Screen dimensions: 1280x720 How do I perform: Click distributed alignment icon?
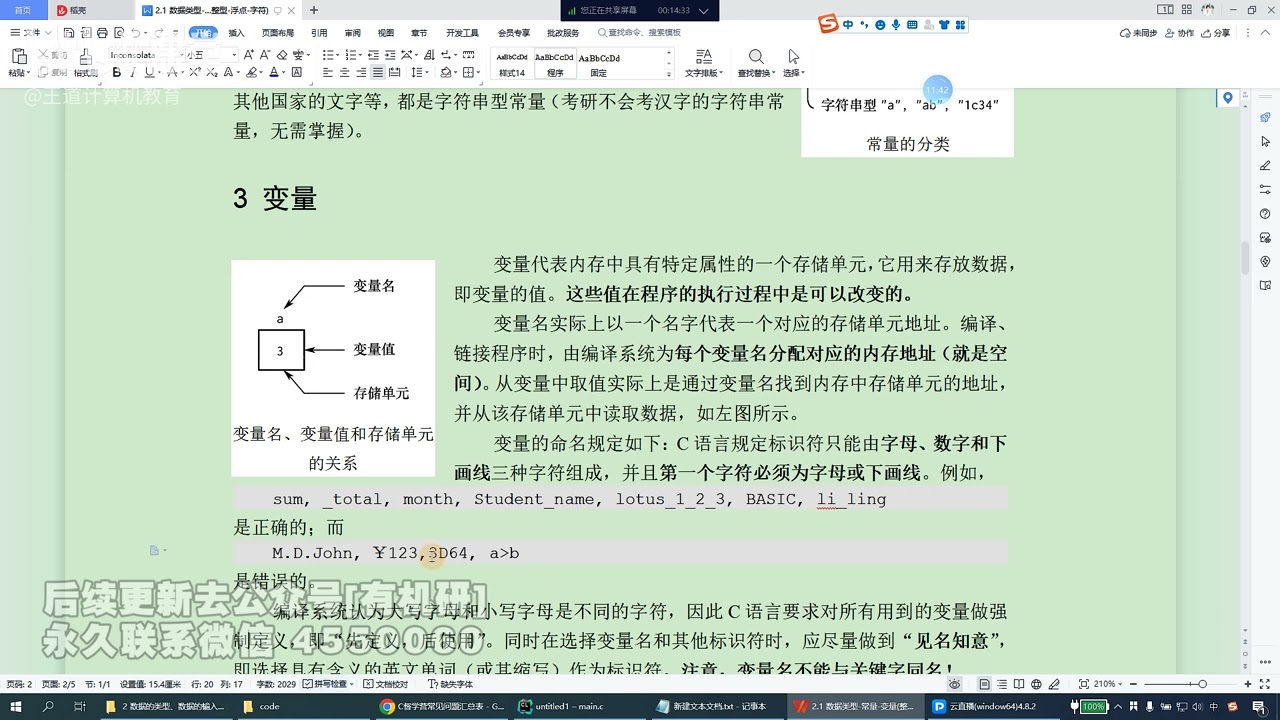tap(394, 72)
